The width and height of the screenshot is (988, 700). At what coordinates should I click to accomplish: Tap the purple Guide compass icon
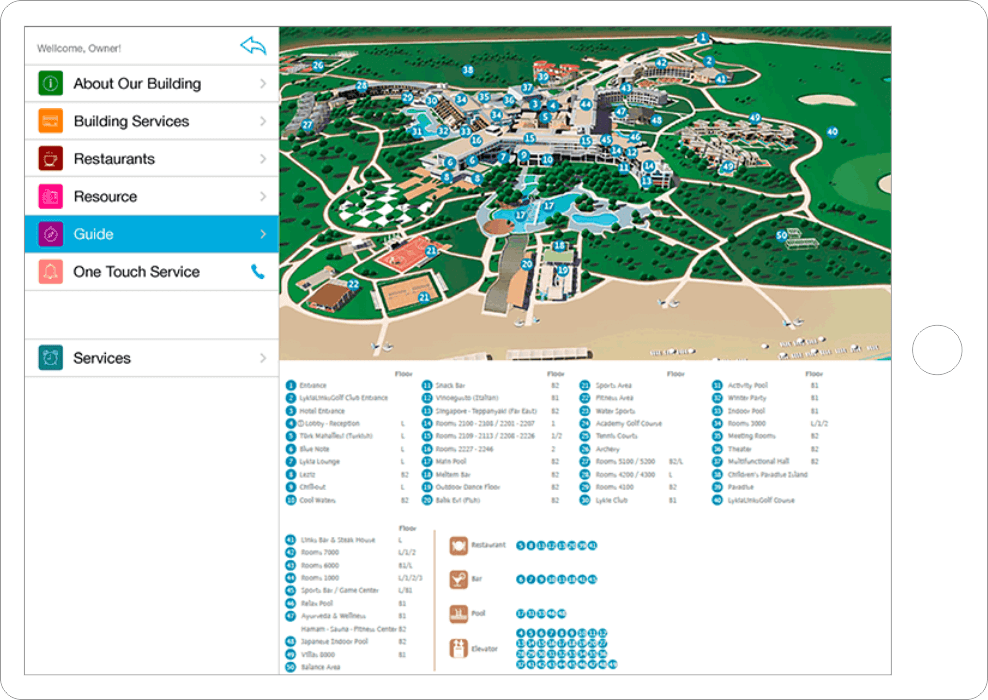coord(51,234)
